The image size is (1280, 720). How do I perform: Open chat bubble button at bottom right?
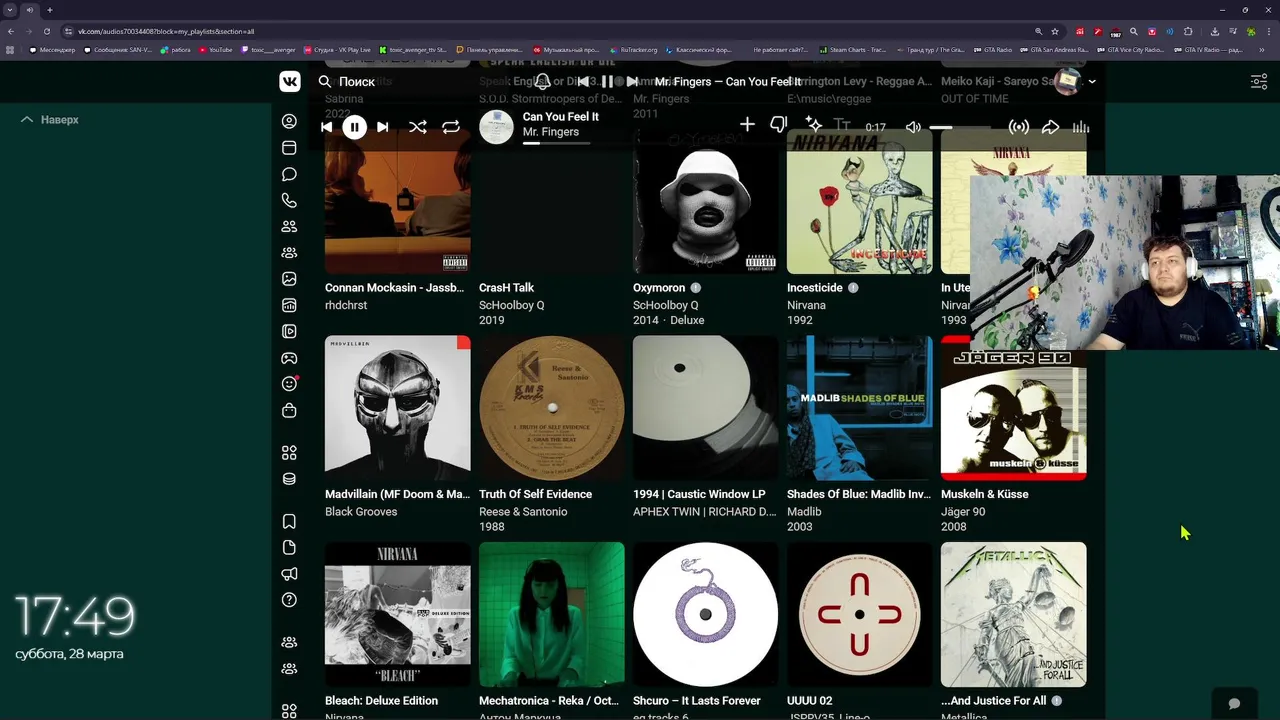1234,704
